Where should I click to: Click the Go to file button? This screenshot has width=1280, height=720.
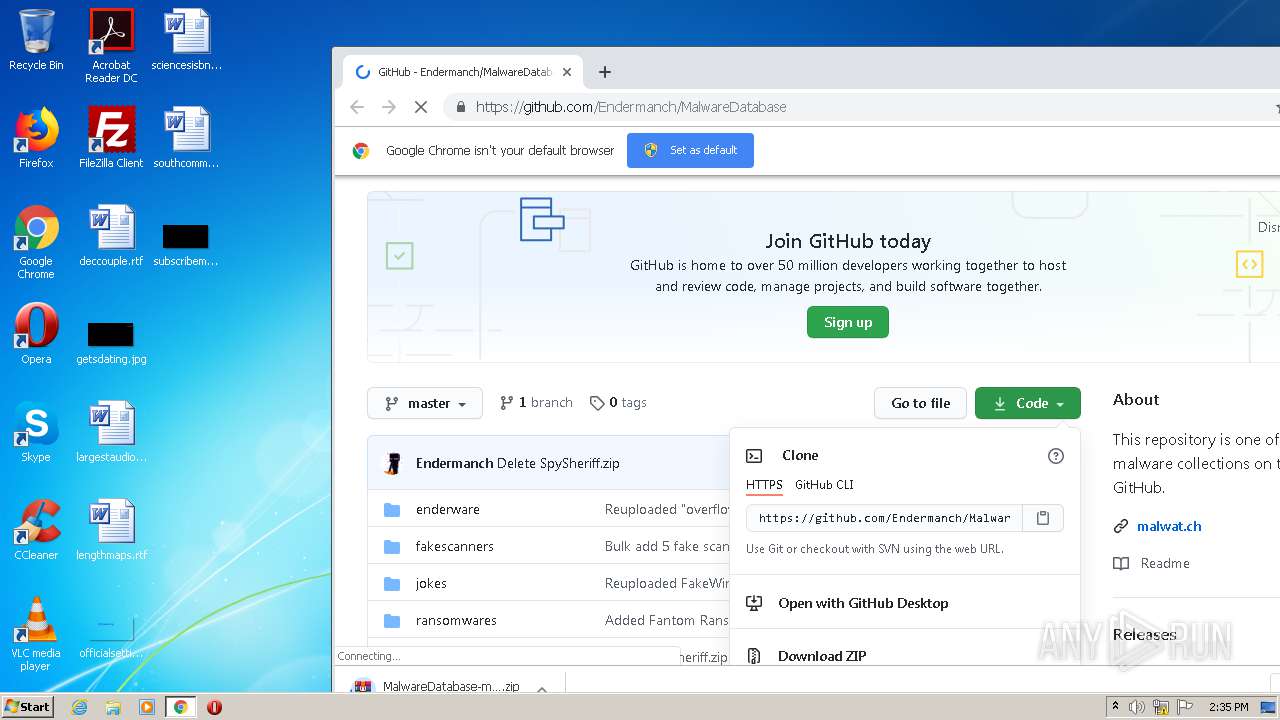pyautogui.click(x=921, y=403)
